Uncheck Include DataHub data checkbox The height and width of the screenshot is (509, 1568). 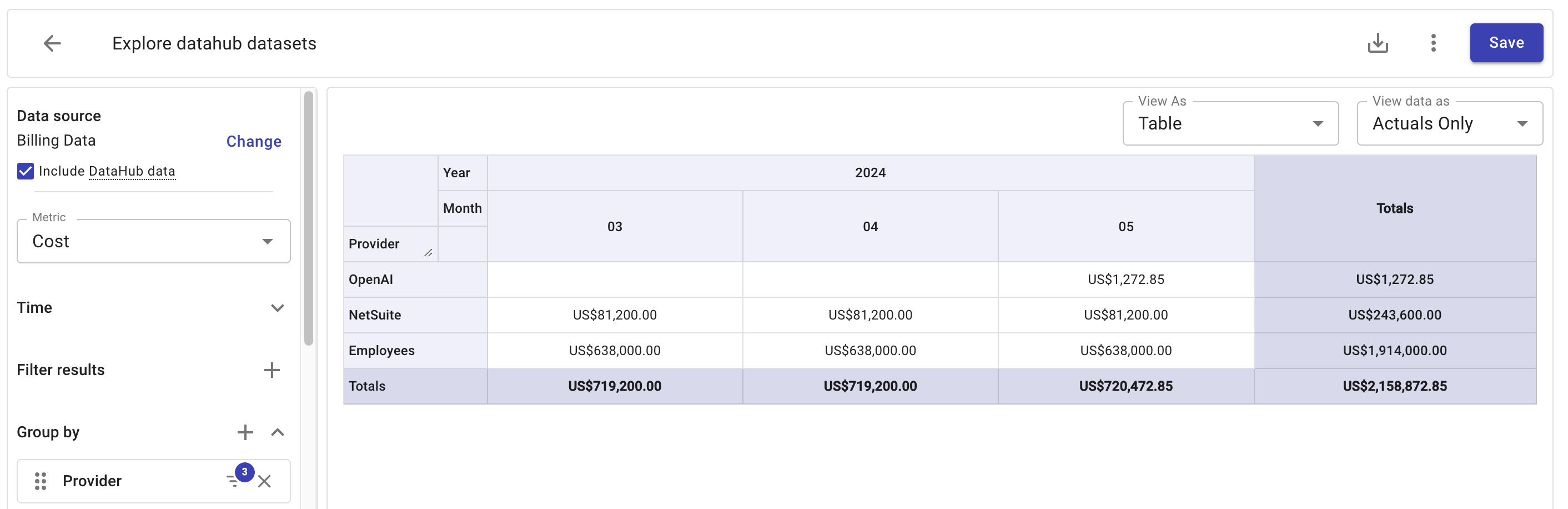pos(26,171)
